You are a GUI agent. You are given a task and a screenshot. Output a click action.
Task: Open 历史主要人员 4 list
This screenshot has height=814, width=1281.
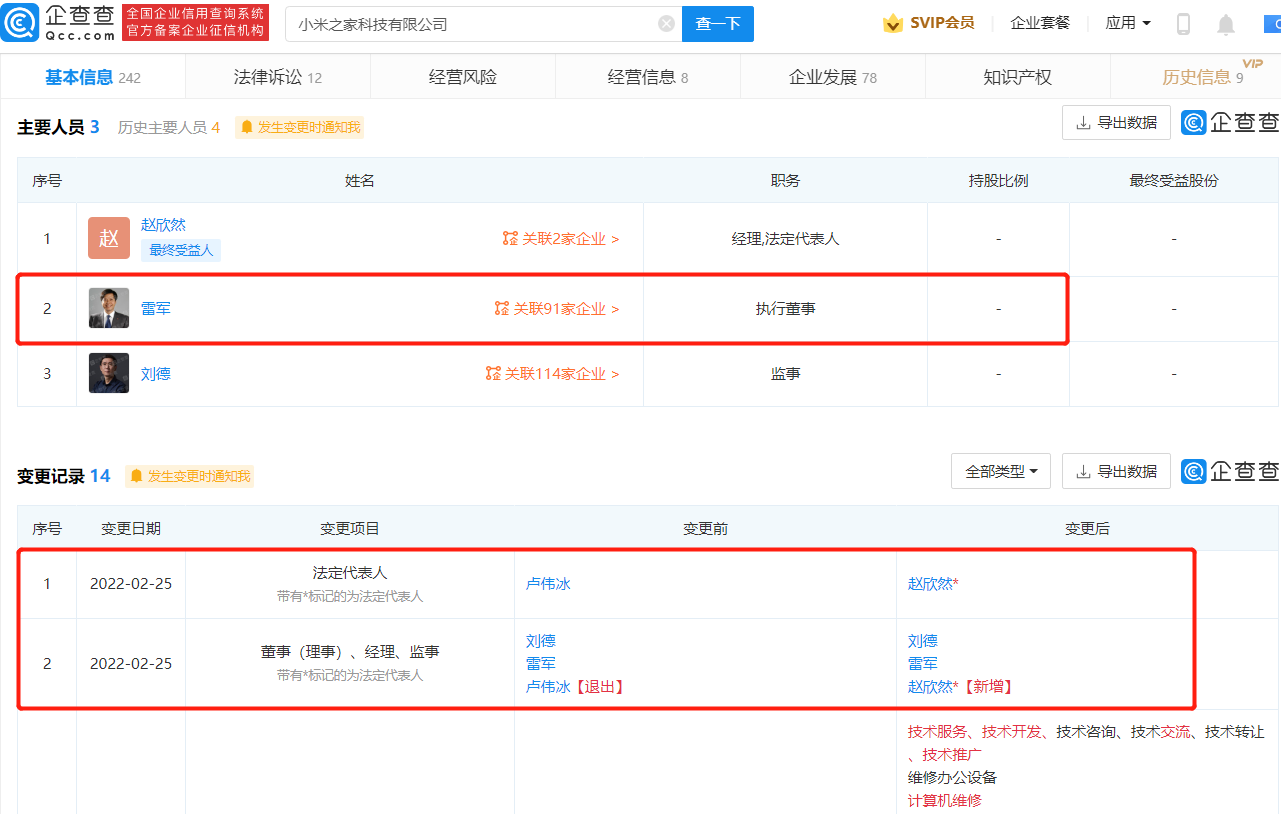169,127
